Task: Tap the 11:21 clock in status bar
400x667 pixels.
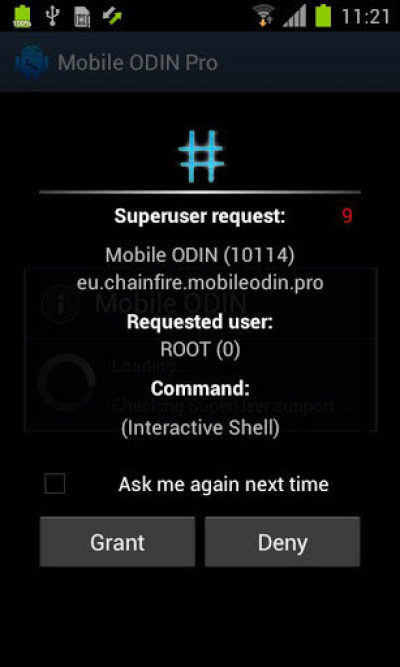Action: (x=366, y=17)
